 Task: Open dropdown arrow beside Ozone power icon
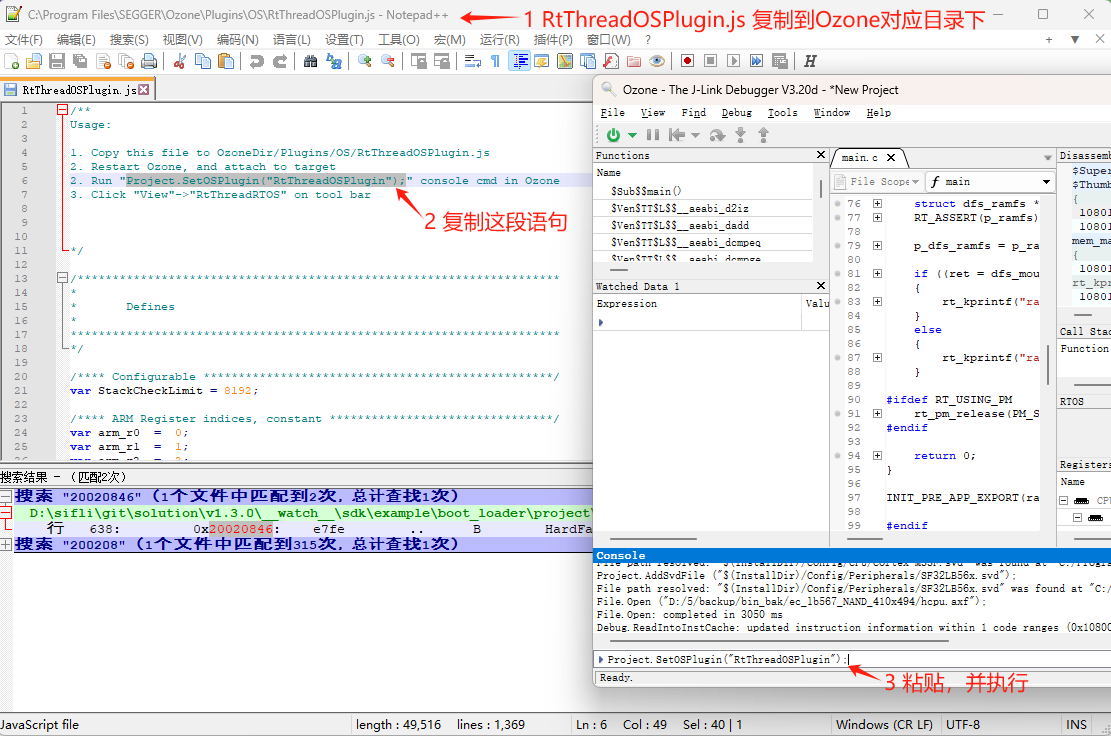[x=632, y=135]
